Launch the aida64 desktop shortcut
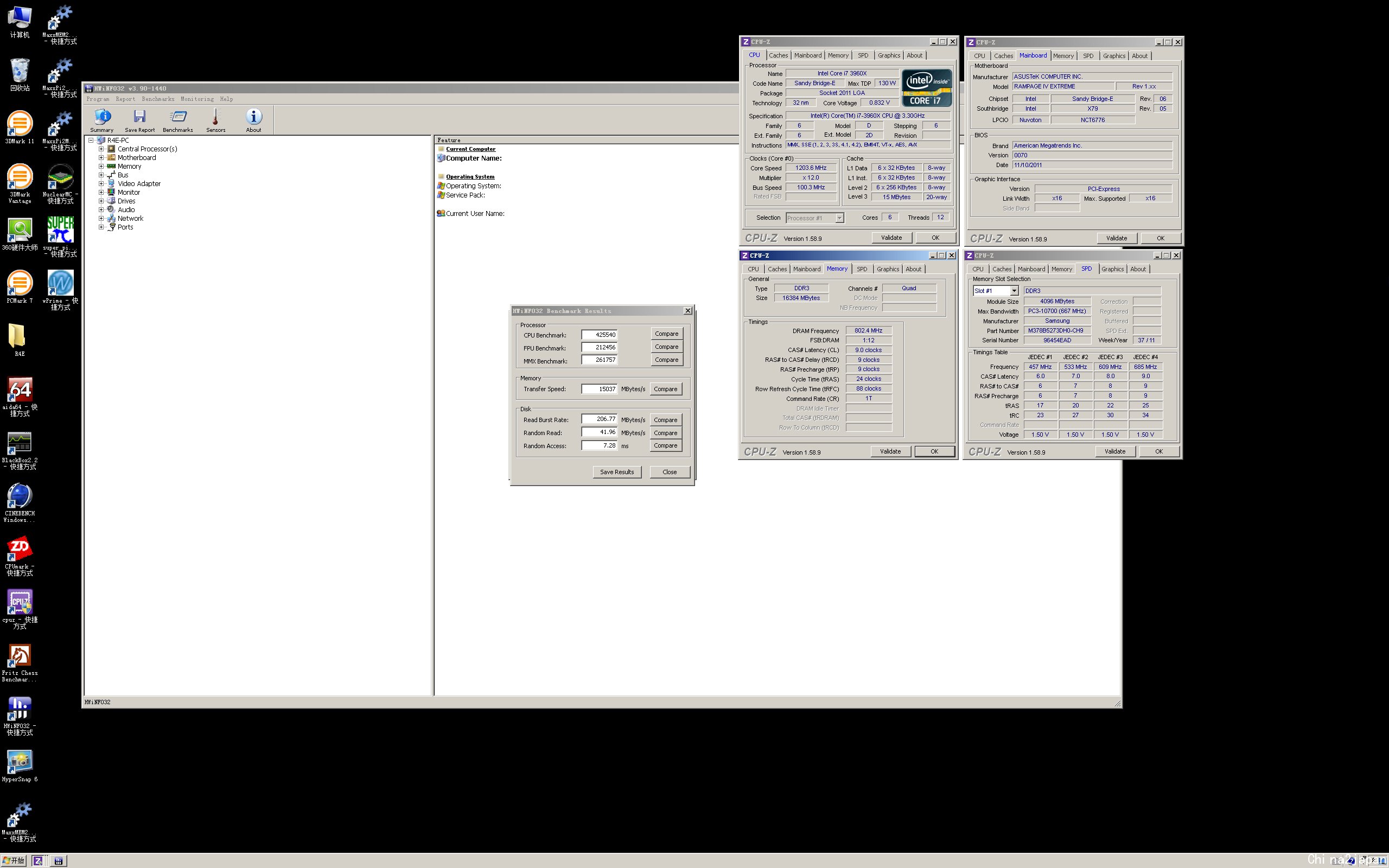Screen dimensions: 1389x868 (x=20, y=396)
